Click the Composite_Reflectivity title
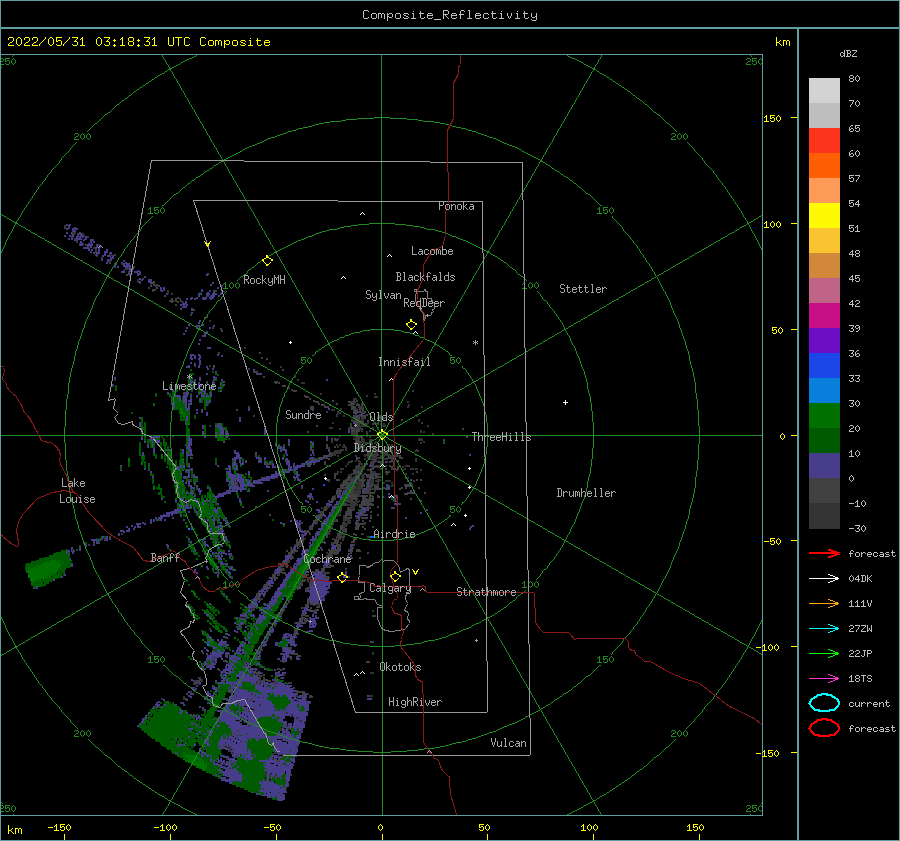900x841 pixels. coord(450,15)
